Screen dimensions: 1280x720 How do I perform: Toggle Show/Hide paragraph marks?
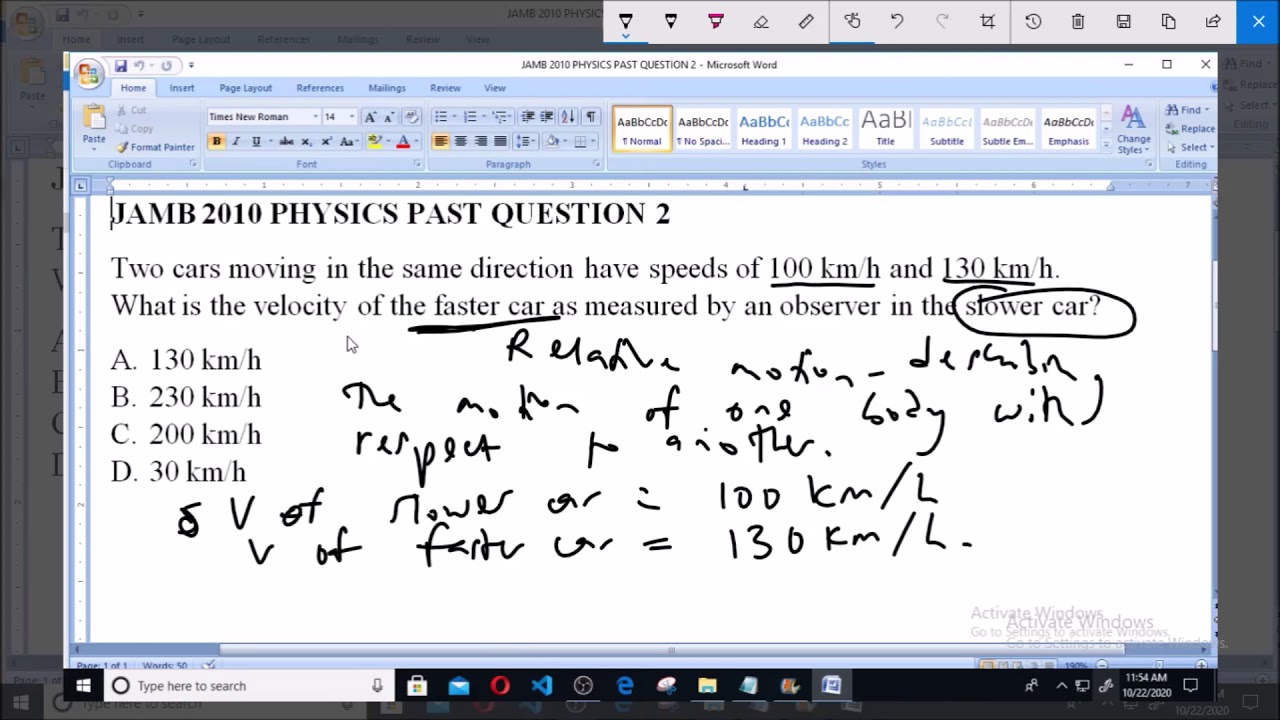[591, 117]
